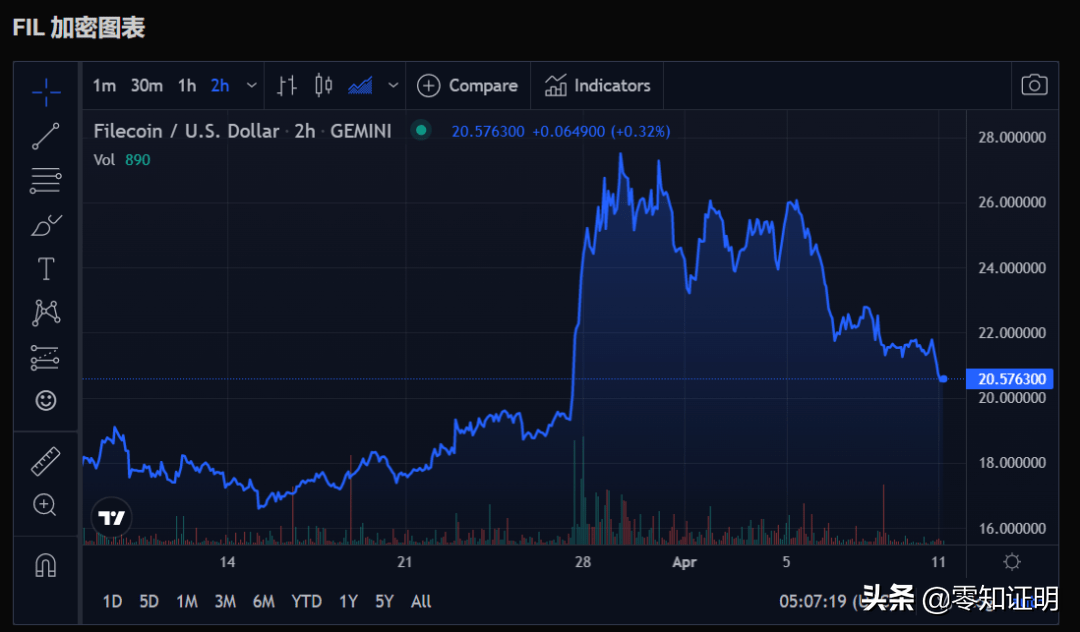Image resolution: width=1080 pixels, height=632 pixels.
Task: Click the green market status indicator dot
Action: coord(421,130)
